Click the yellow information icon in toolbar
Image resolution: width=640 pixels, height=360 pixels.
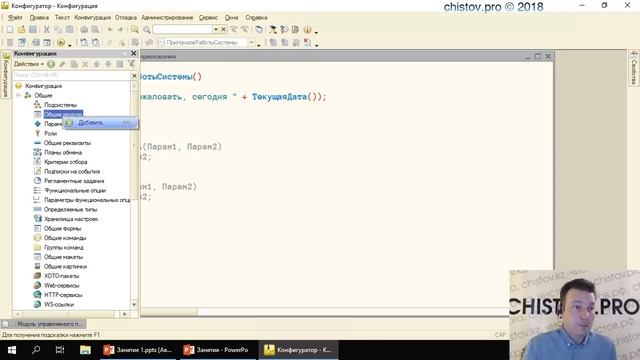pos(307,29)
